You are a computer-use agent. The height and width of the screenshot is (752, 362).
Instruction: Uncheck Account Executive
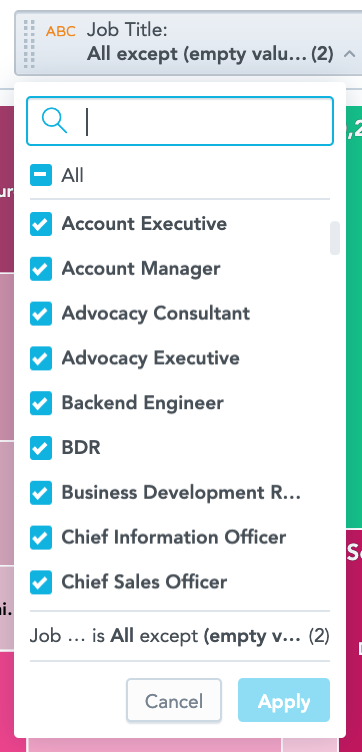(41, 224)
